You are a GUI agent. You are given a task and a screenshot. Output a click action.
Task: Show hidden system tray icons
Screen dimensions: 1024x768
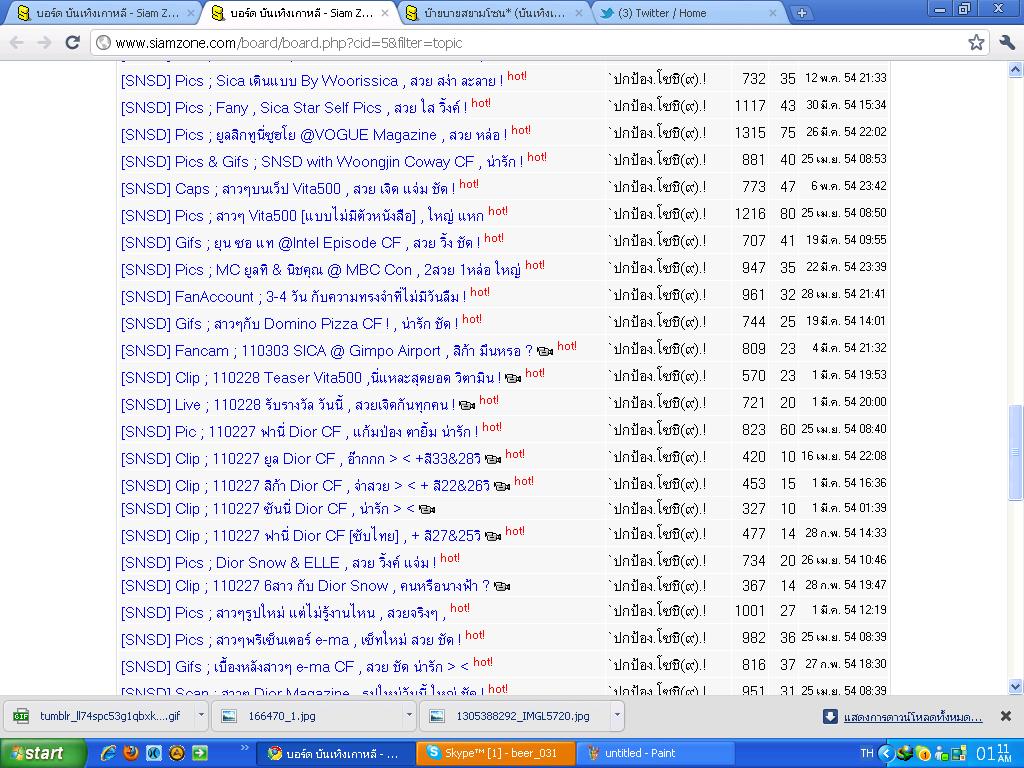886,754
